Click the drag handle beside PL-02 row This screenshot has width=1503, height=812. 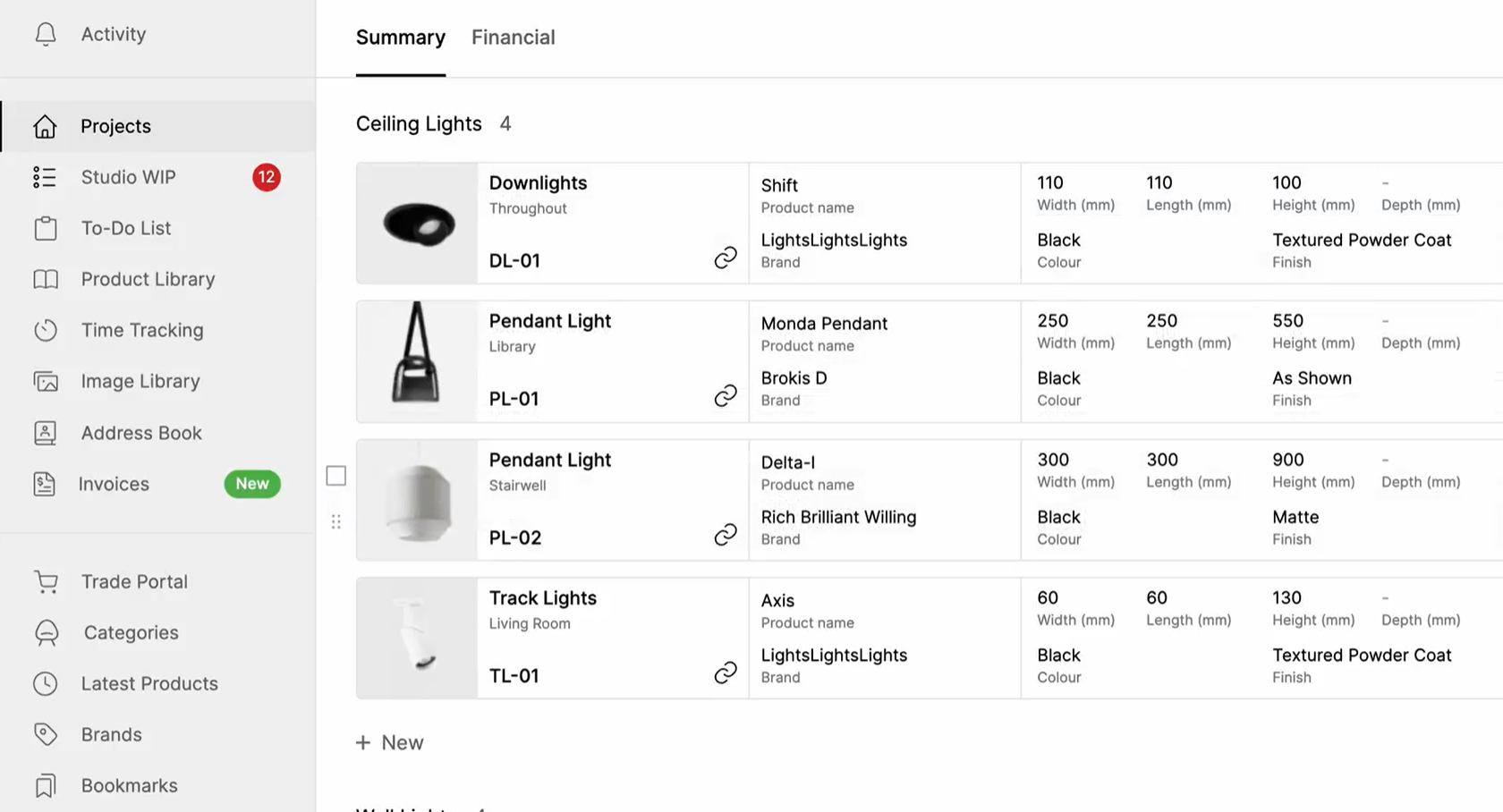tap(336, 521)
